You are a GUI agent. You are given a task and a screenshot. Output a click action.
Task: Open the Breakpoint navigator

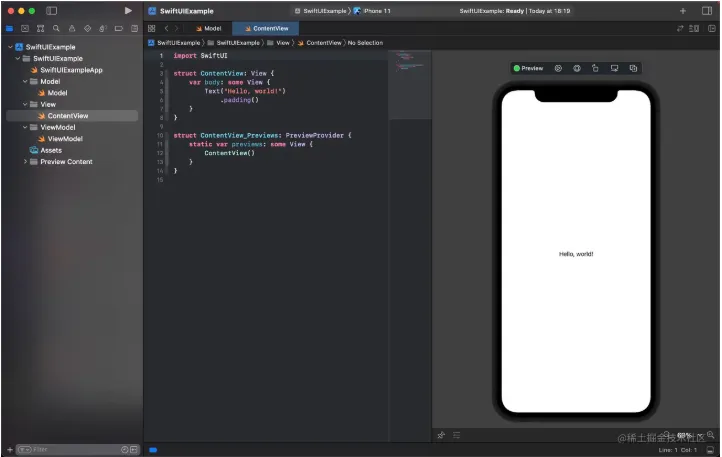[x=119, y=29]
